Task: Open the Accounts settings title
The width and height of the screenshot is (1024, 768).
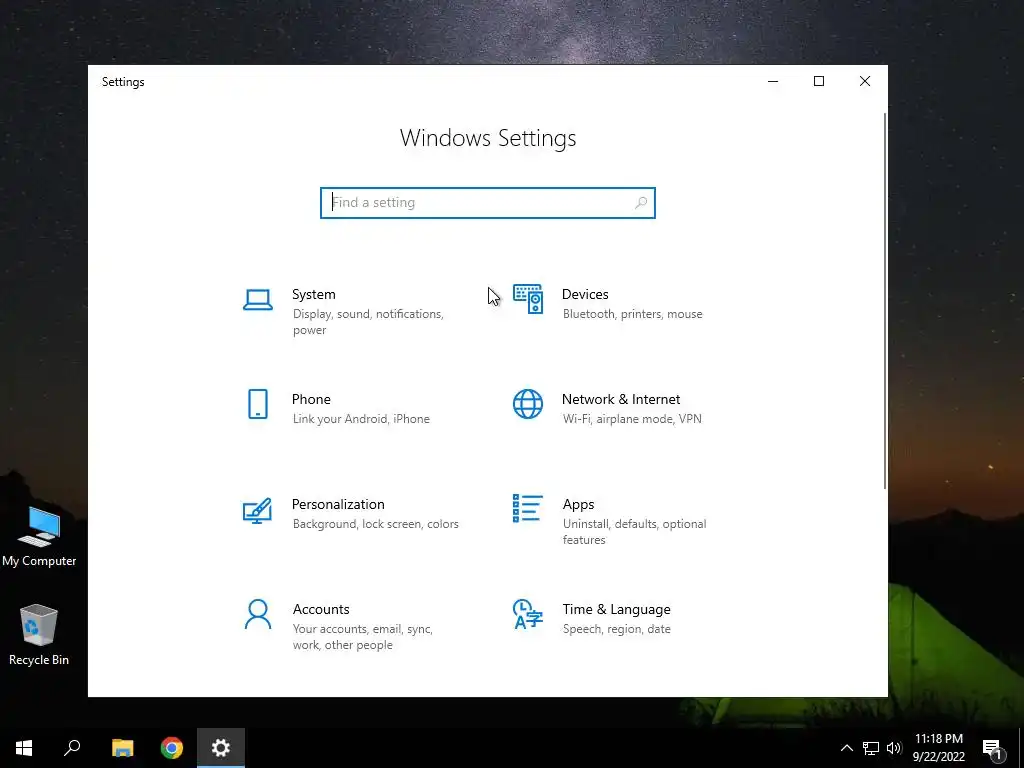Action: [x=321, y=609]
